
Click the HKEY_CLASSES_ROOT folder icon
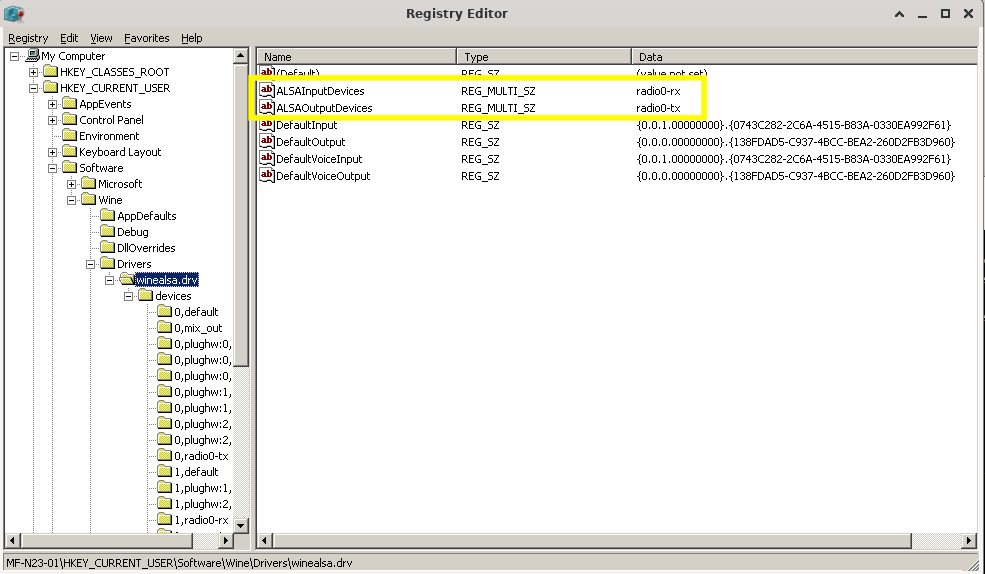coord(51,72)
